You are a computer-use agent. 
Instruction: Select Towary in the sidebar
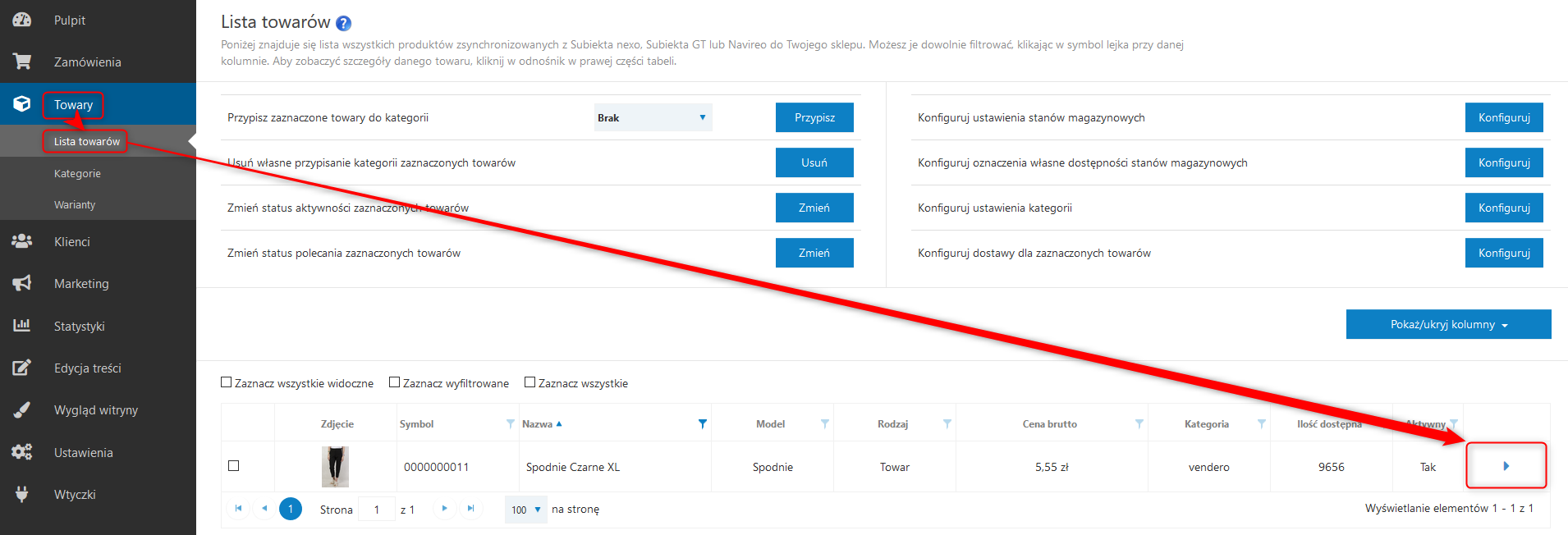coord(74,105)
